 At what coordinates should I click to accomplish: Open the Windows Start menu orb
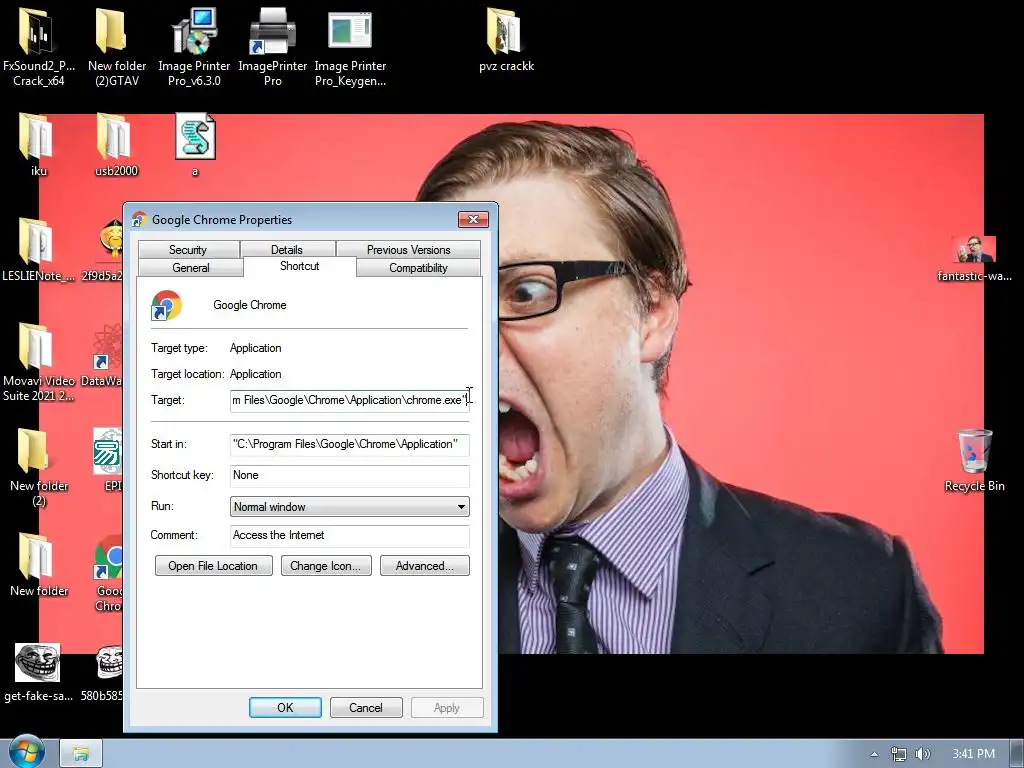pos(26,752)
